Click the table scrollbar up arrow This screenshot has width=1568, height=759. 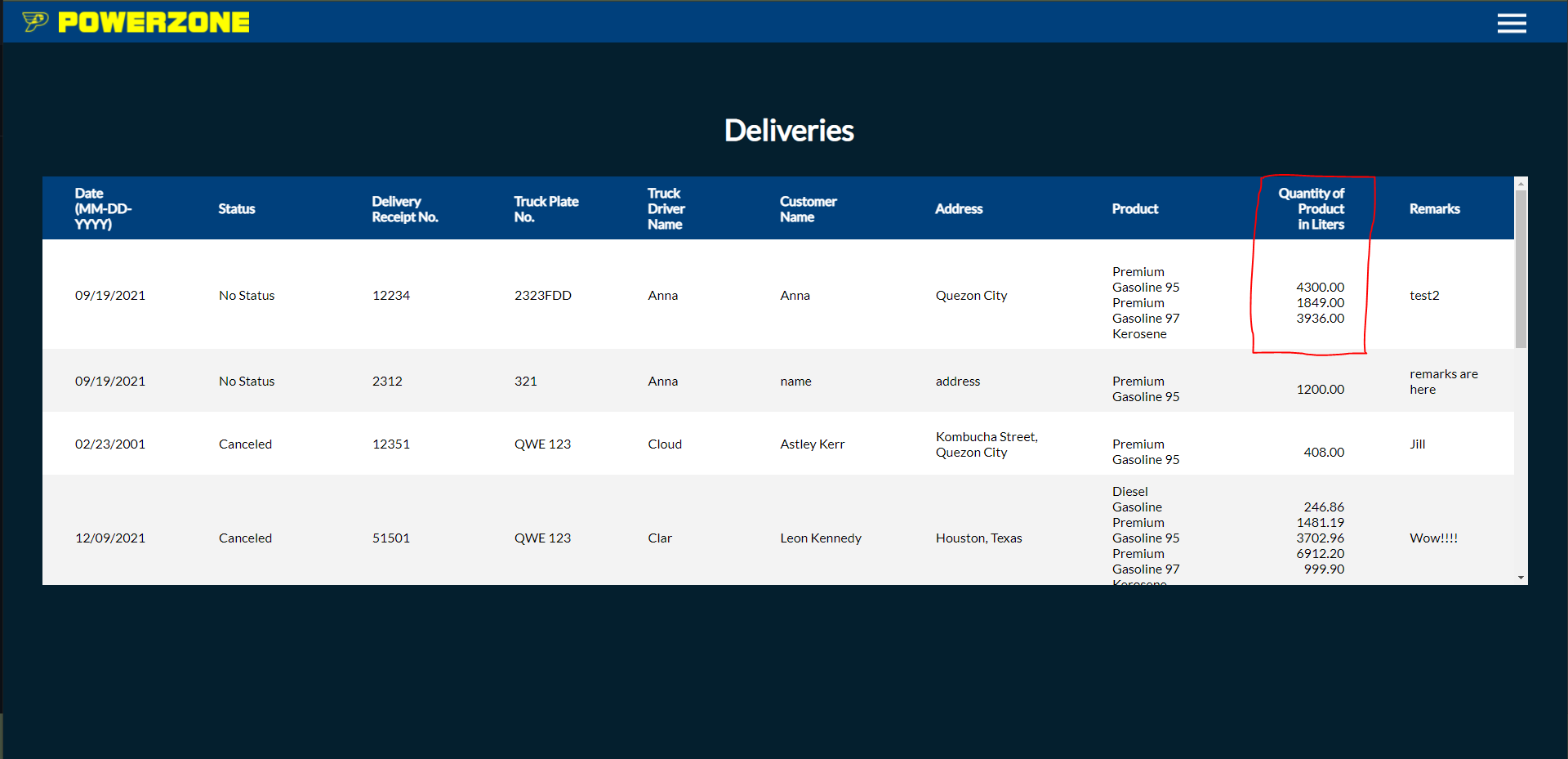(1521, 183)
